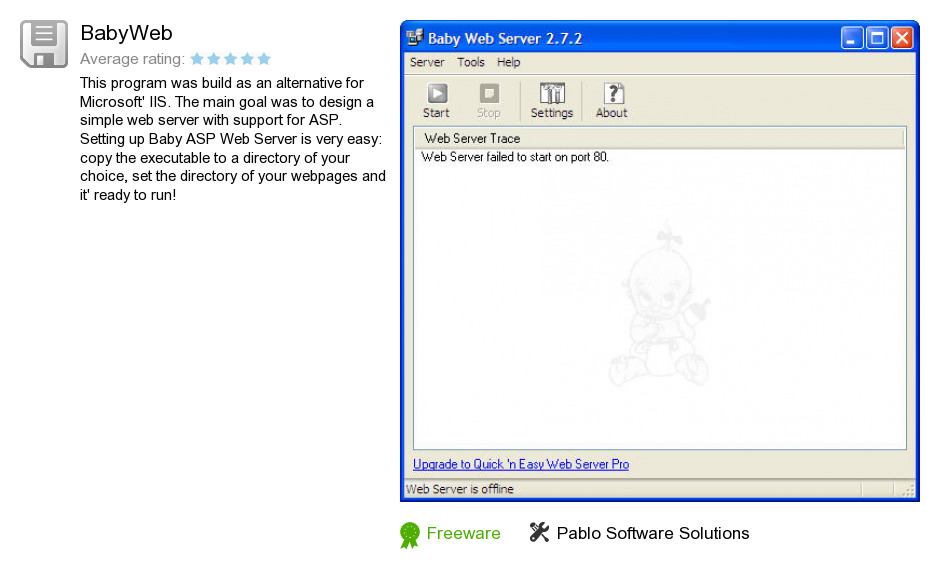Click the 'Average rating:' label text
940x579 pixels.
tap(132, 59)
